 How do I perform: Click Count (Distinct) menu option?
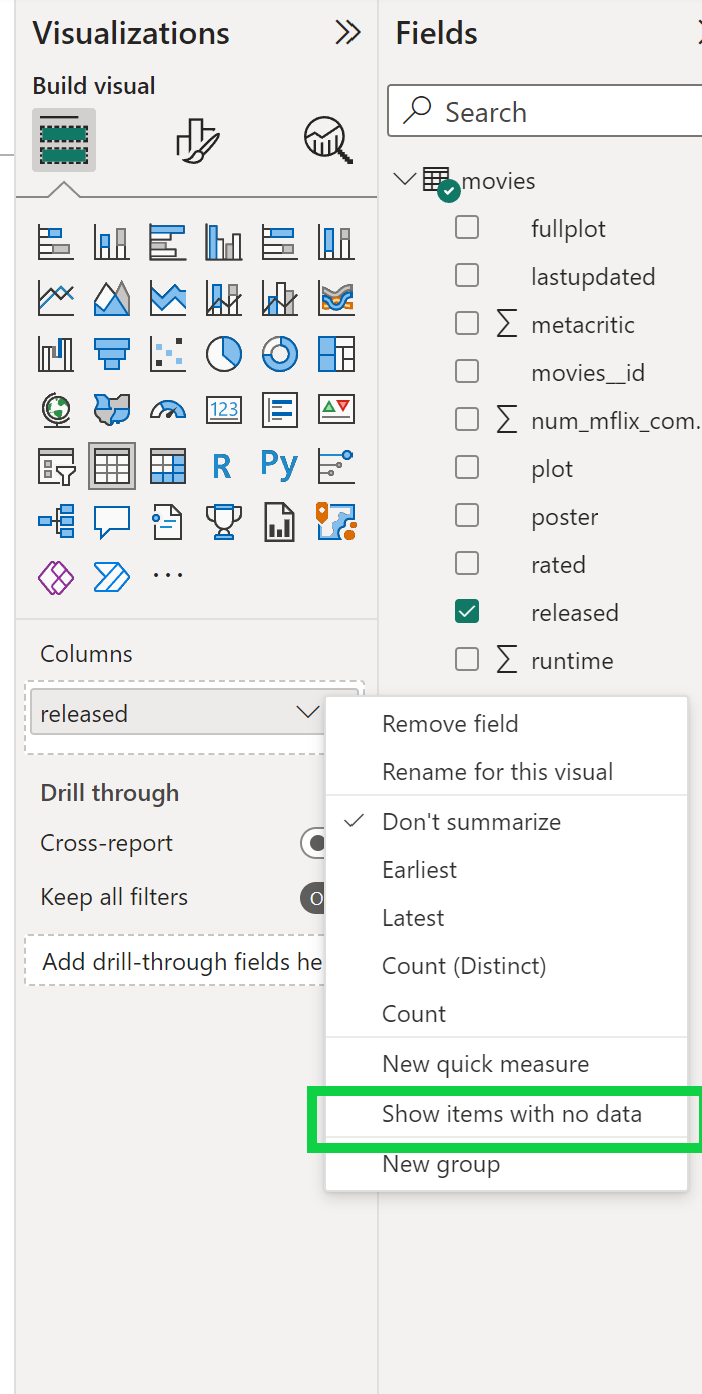[x=464, y=966]
